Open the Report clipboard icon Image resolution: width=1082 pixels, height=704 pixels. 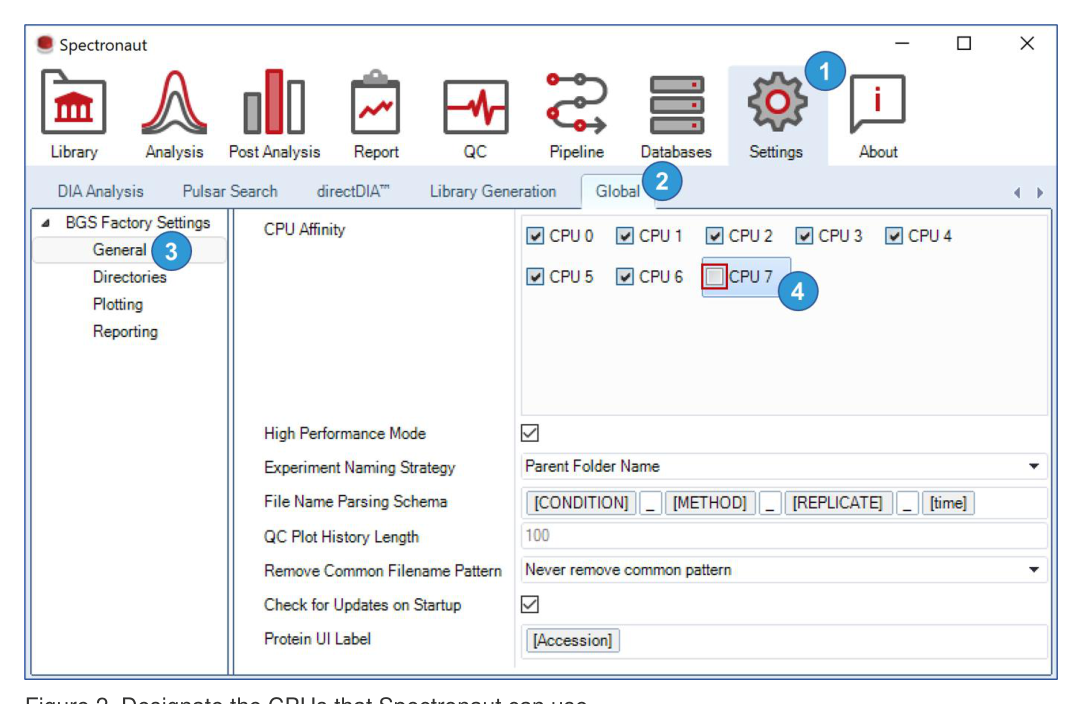[375, 102]
